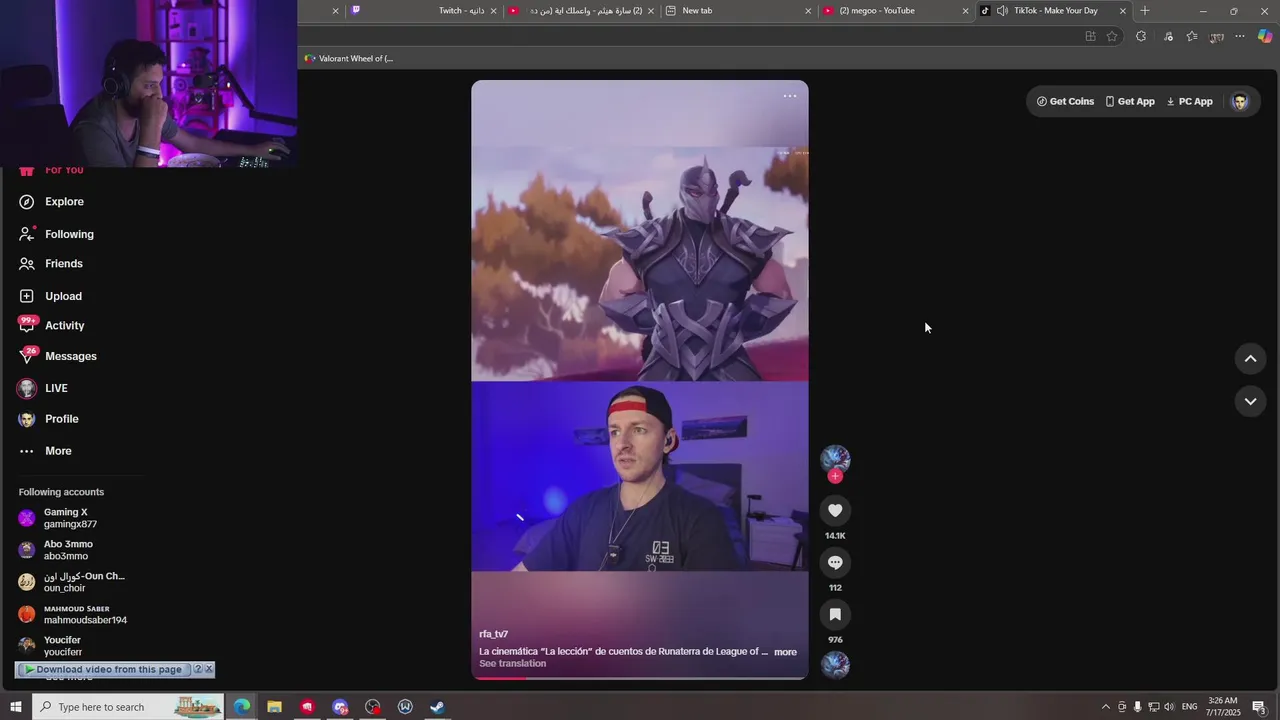
Task: Open the Activity notifications
Action: pyautogui.click(x=51, y=326)
